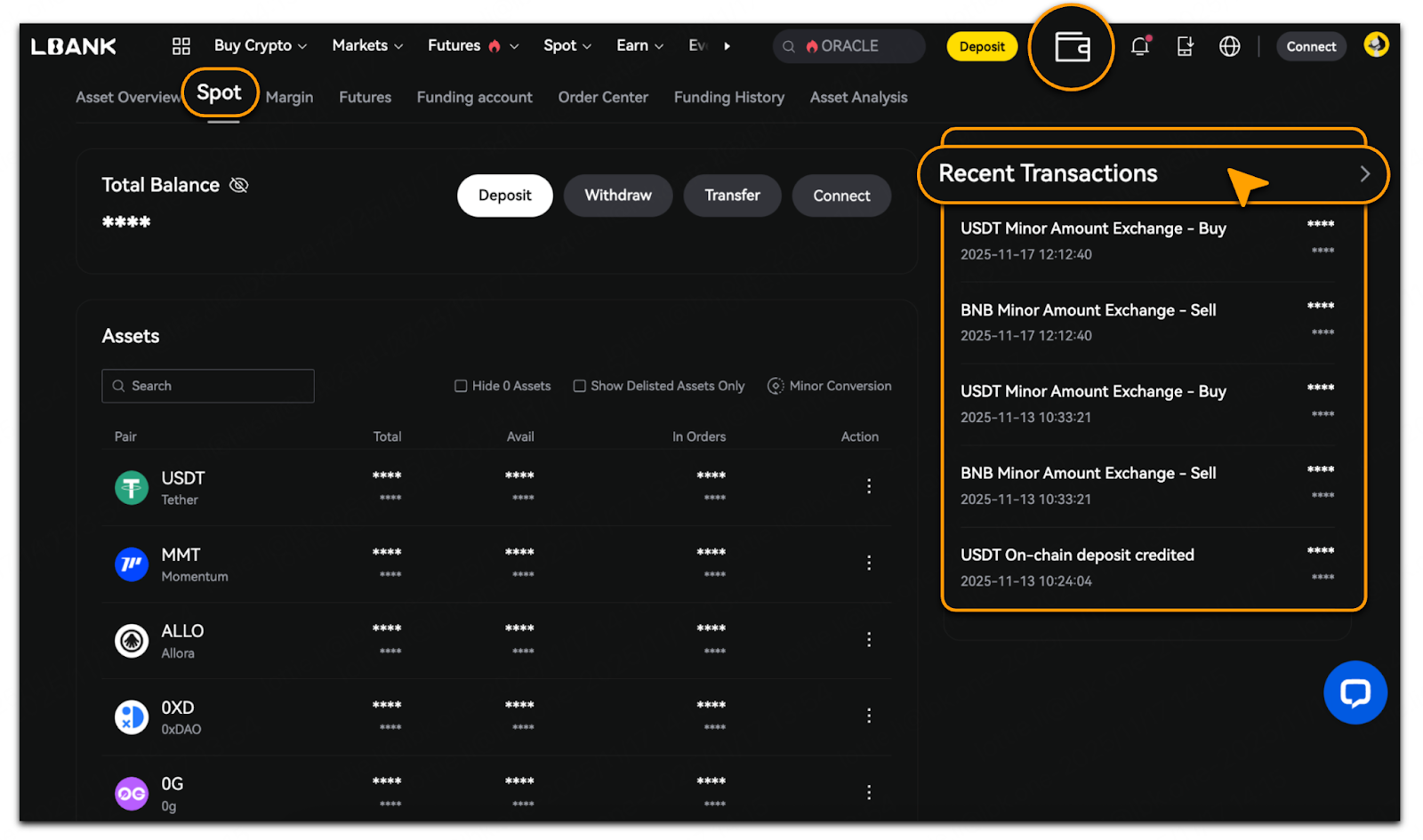Expand Recent Transactions with chevron arrow
Image resolution: width=1423 pixels, height=840 pixels.
click(1364, 174)
